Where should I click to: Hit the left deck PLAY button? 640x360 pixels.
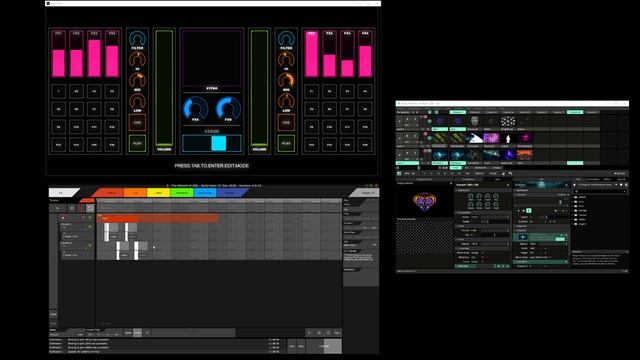click(137, 144)
